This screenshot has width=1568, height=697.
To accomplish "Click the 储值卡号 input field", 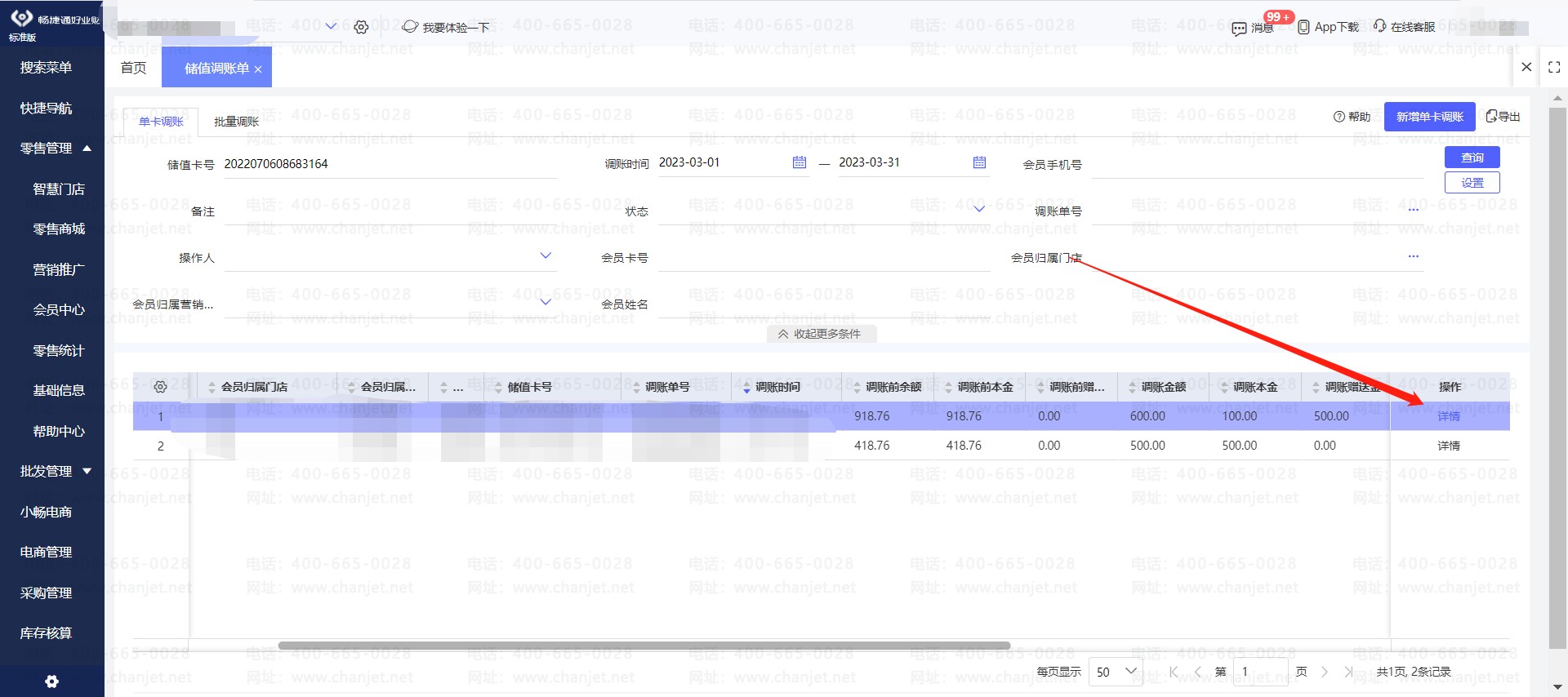I will (390, 164).
